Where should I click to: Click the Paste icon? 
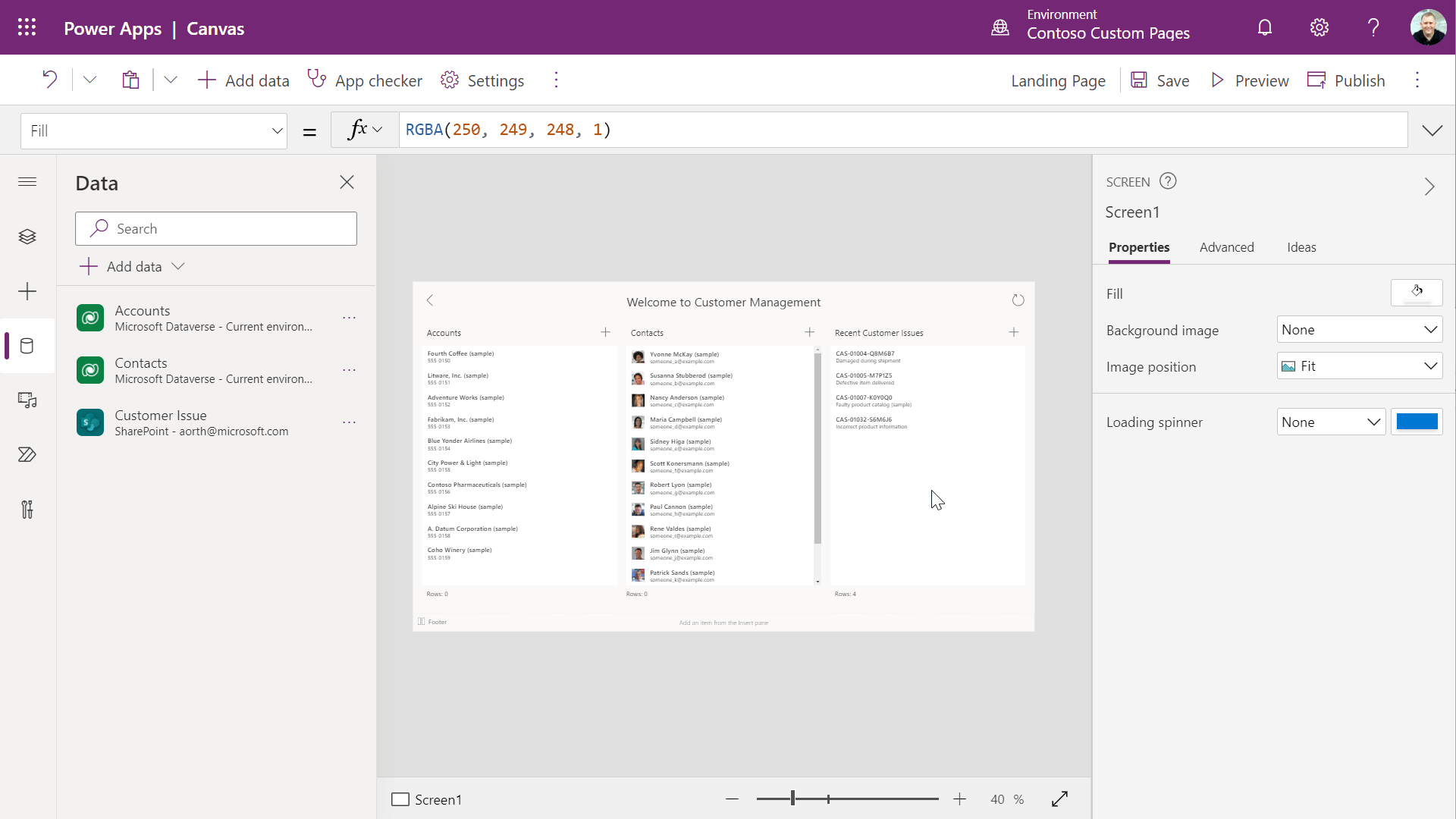click(130, 80)
